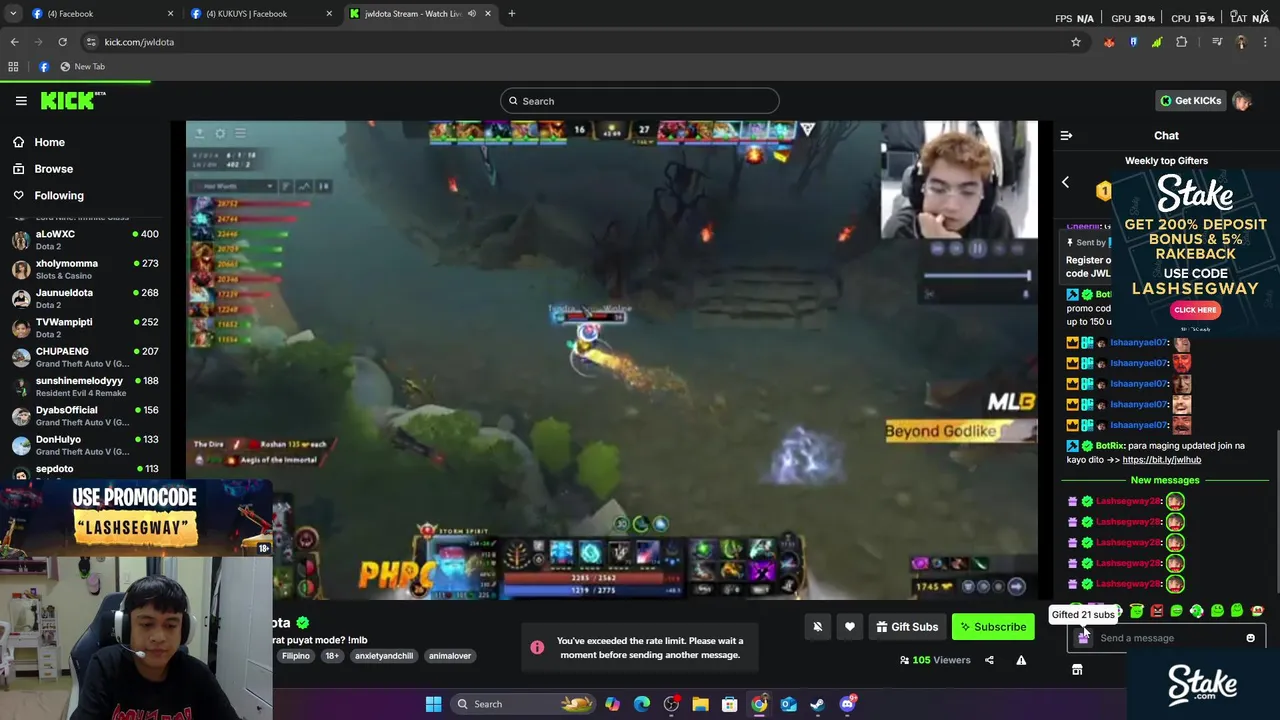Open the New Tab bookmark
1280x720 pixels.
pos(82,67)
